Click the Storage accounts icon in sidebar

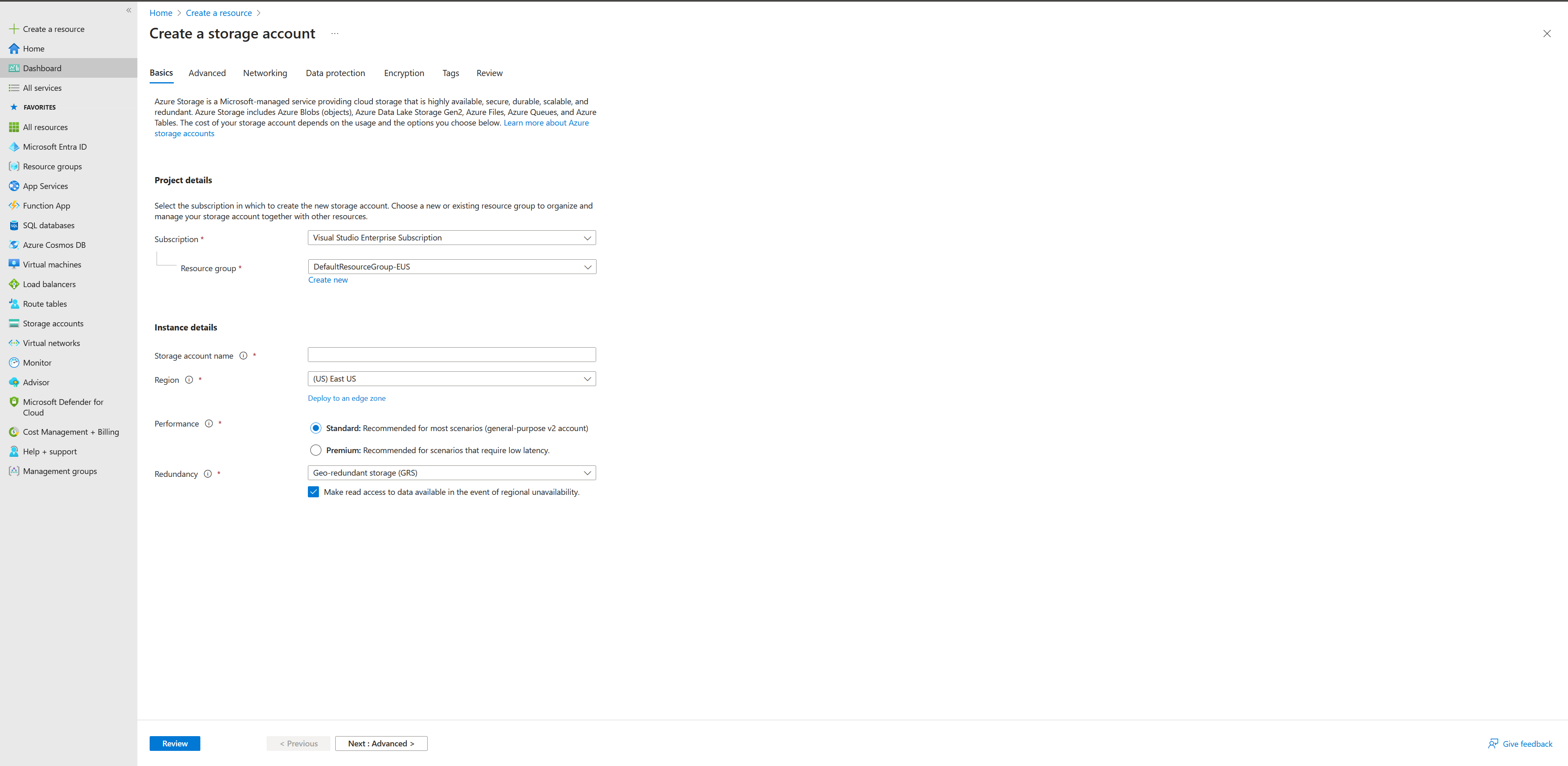pos(14,323)
